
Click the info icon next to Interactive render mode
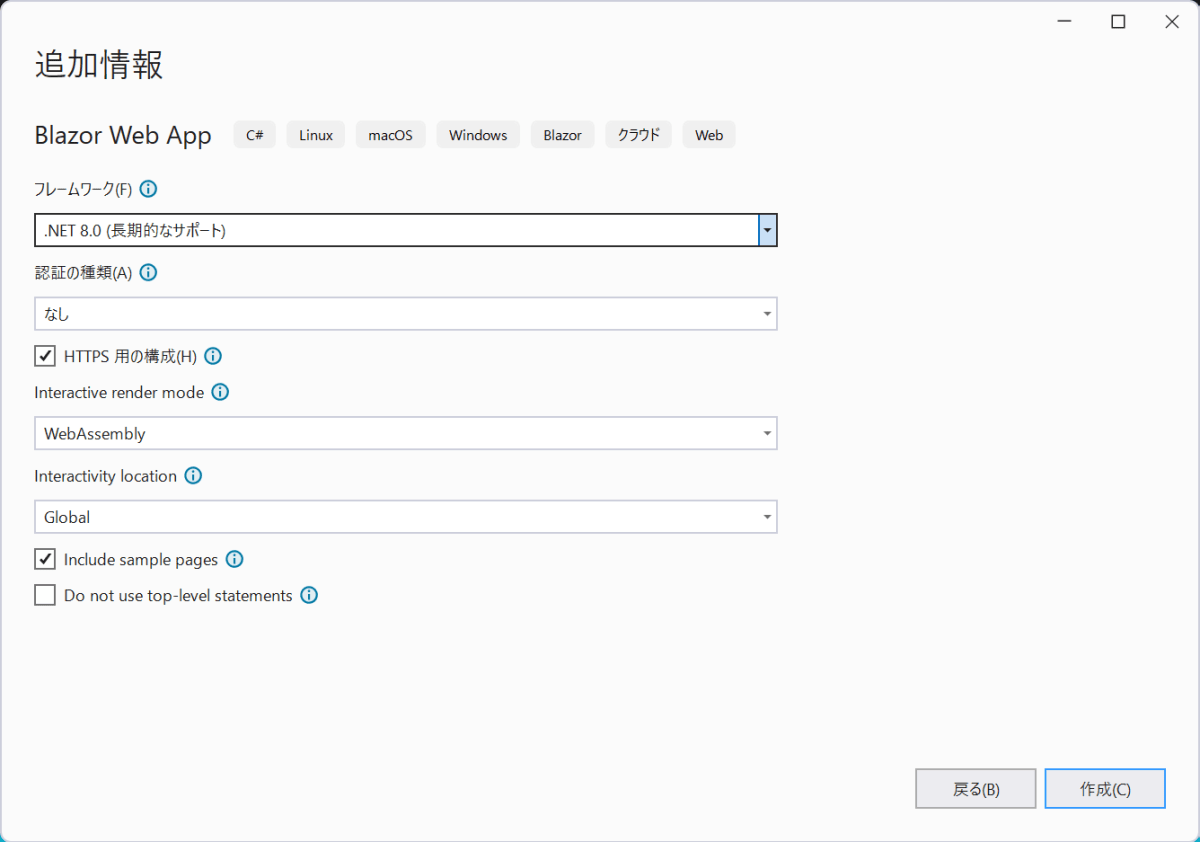pyautogui.click(x=220, y=392)
